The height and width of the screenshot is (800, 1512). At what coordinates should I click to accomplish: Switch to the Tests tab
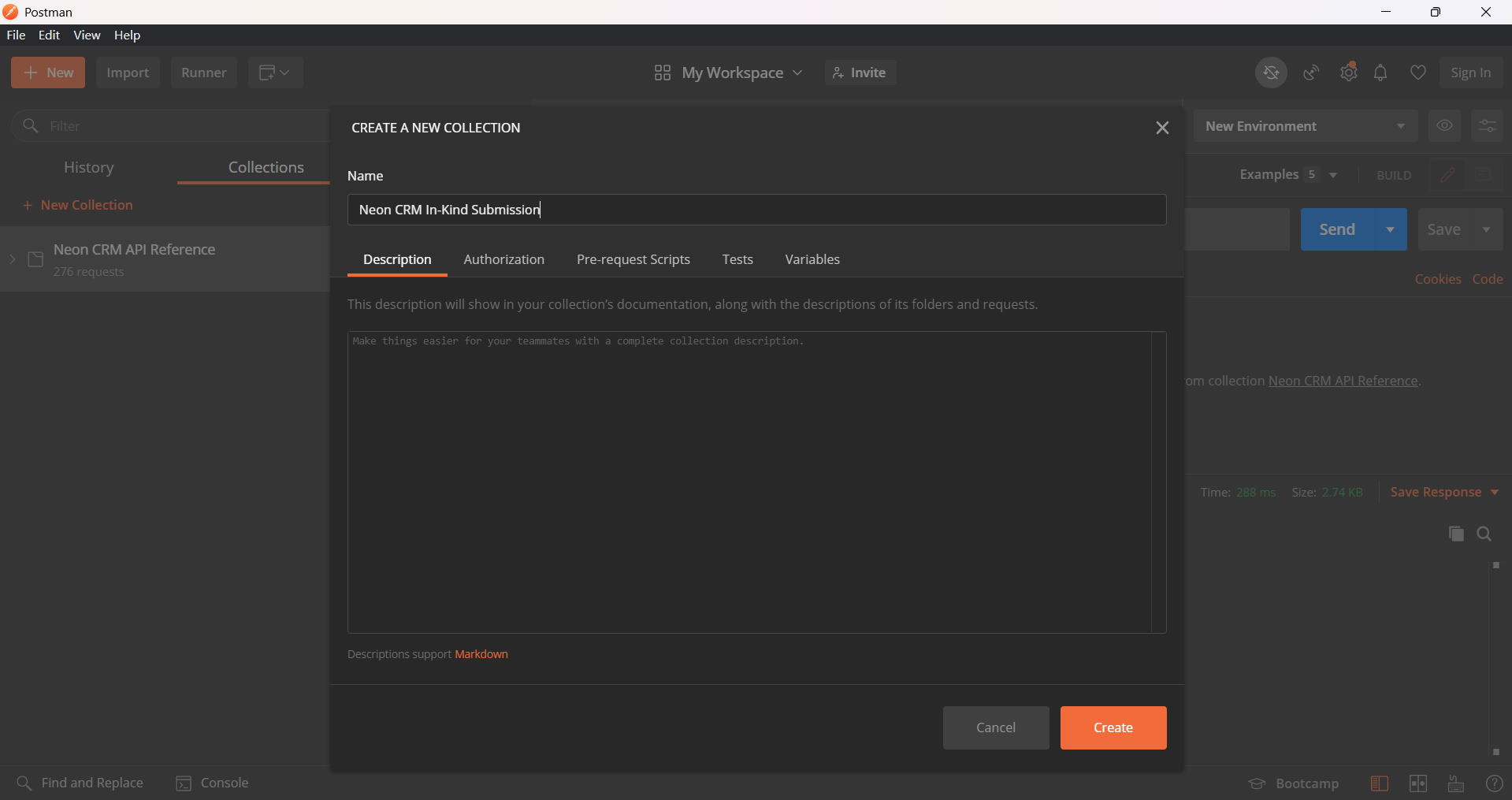737,259
